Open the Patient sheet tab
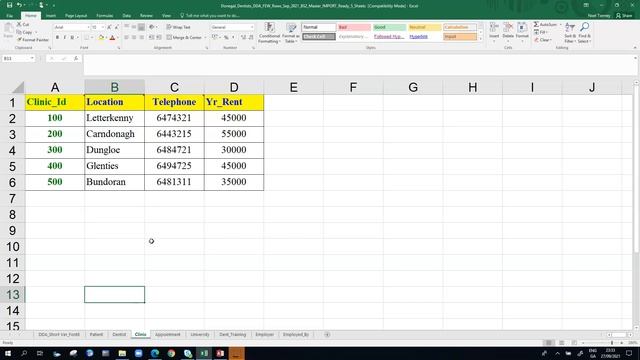 [x=96, y=334]
